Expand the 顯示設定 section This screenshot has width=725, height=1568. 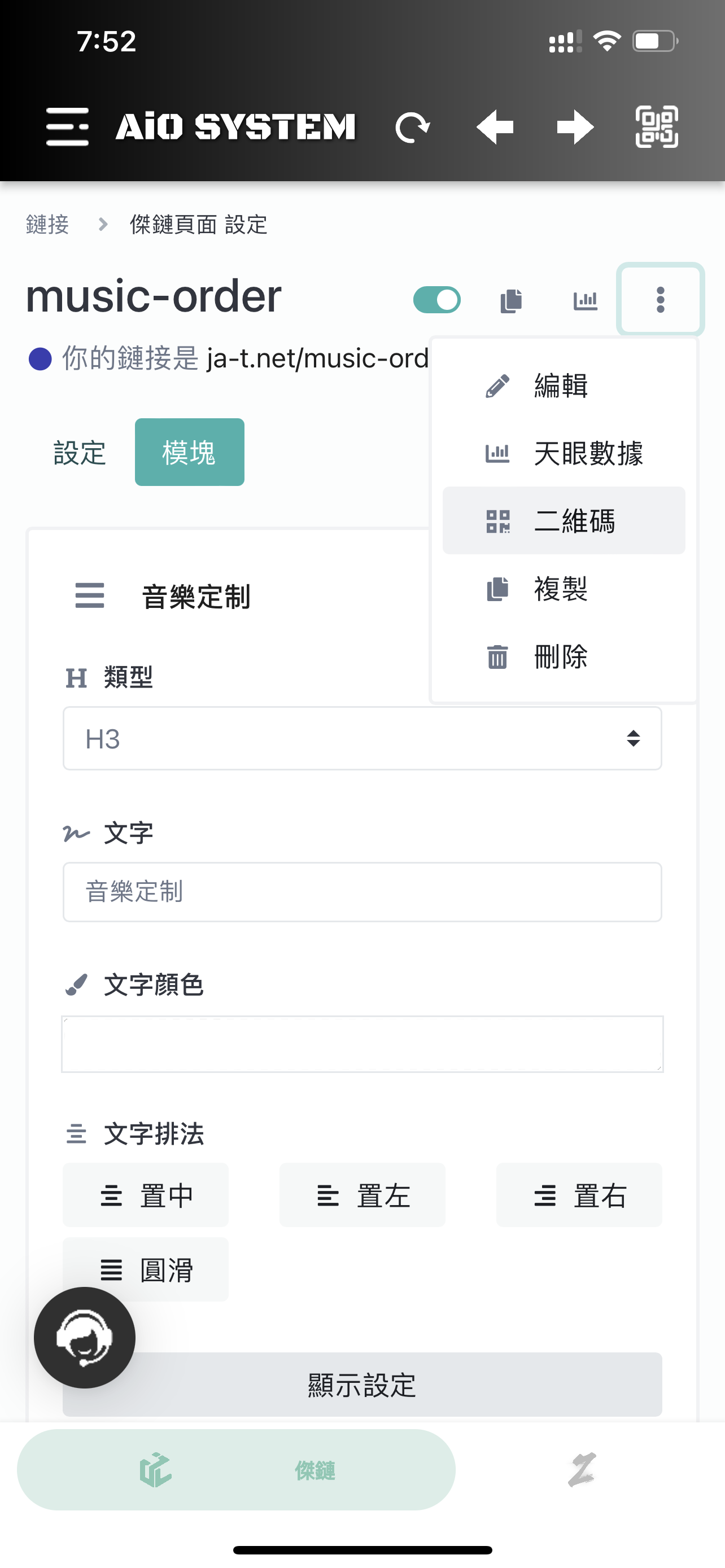tap(362, 1384)
